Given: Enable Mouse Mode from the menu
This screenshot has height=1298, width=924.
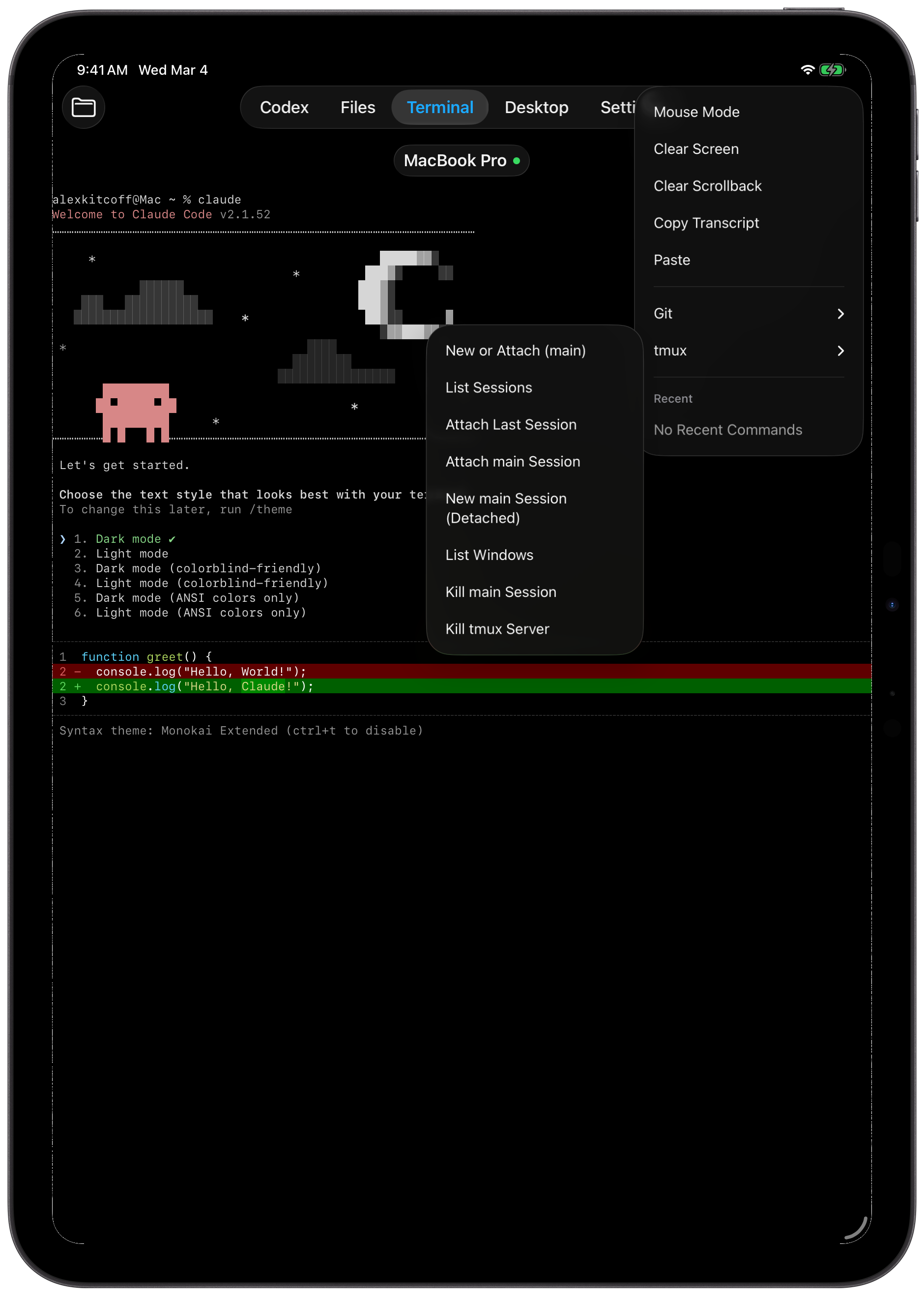Looking at the screenshot, I should point(696,112).
